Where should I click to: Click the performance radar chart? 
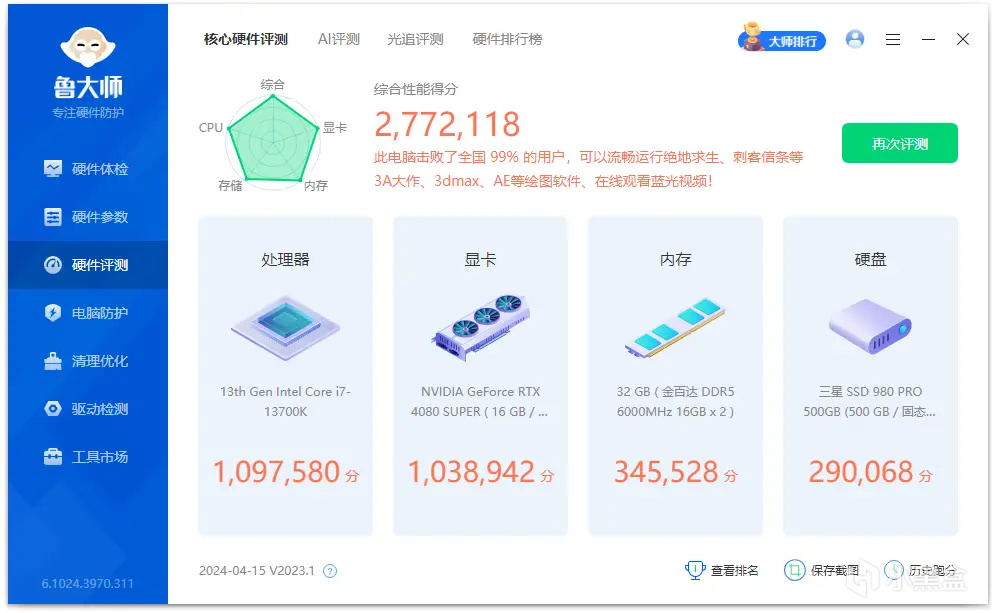[x=273, y=141]
